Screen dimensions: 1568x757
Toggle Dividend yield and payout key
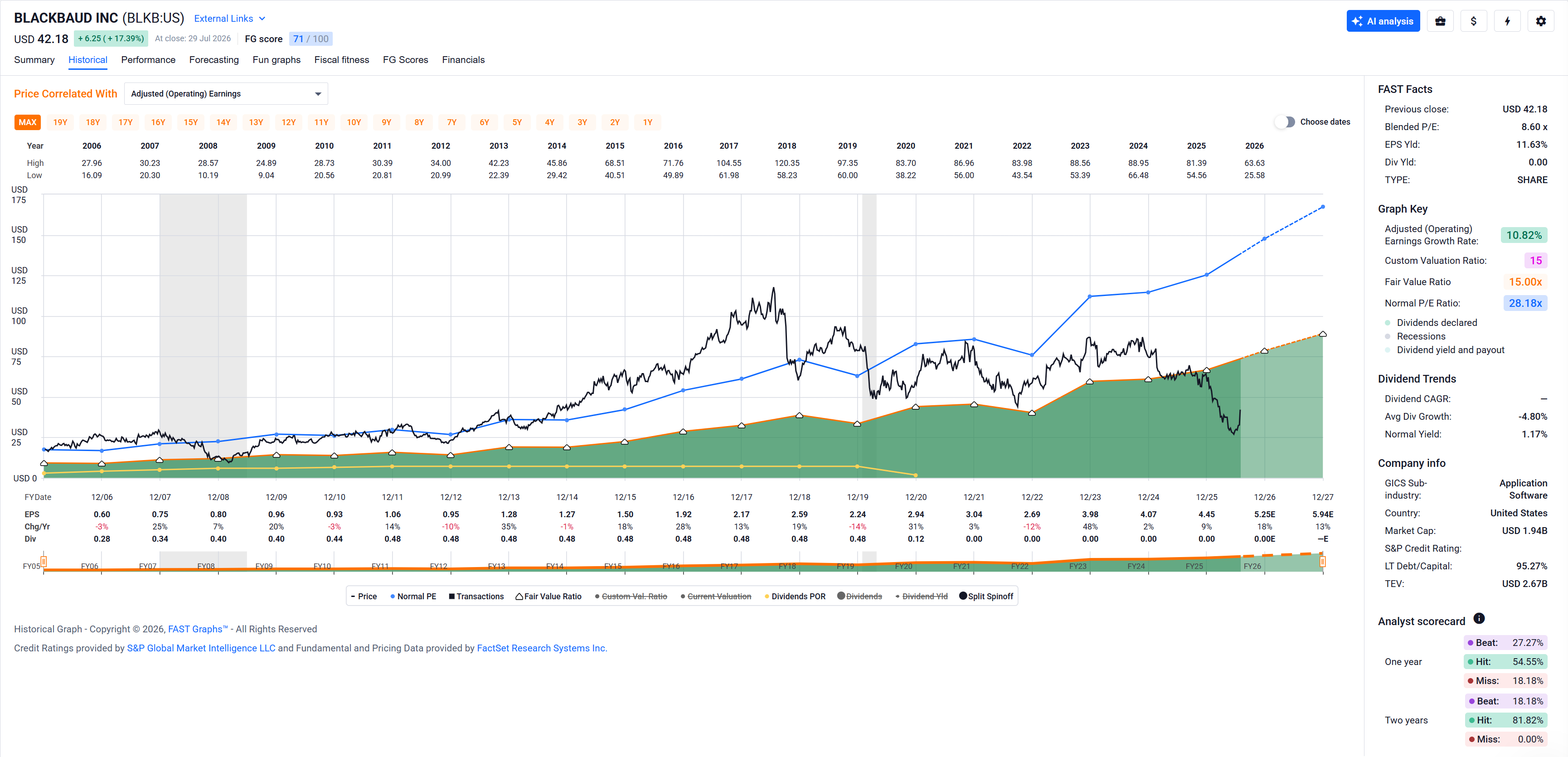(x=1444, y=350)
